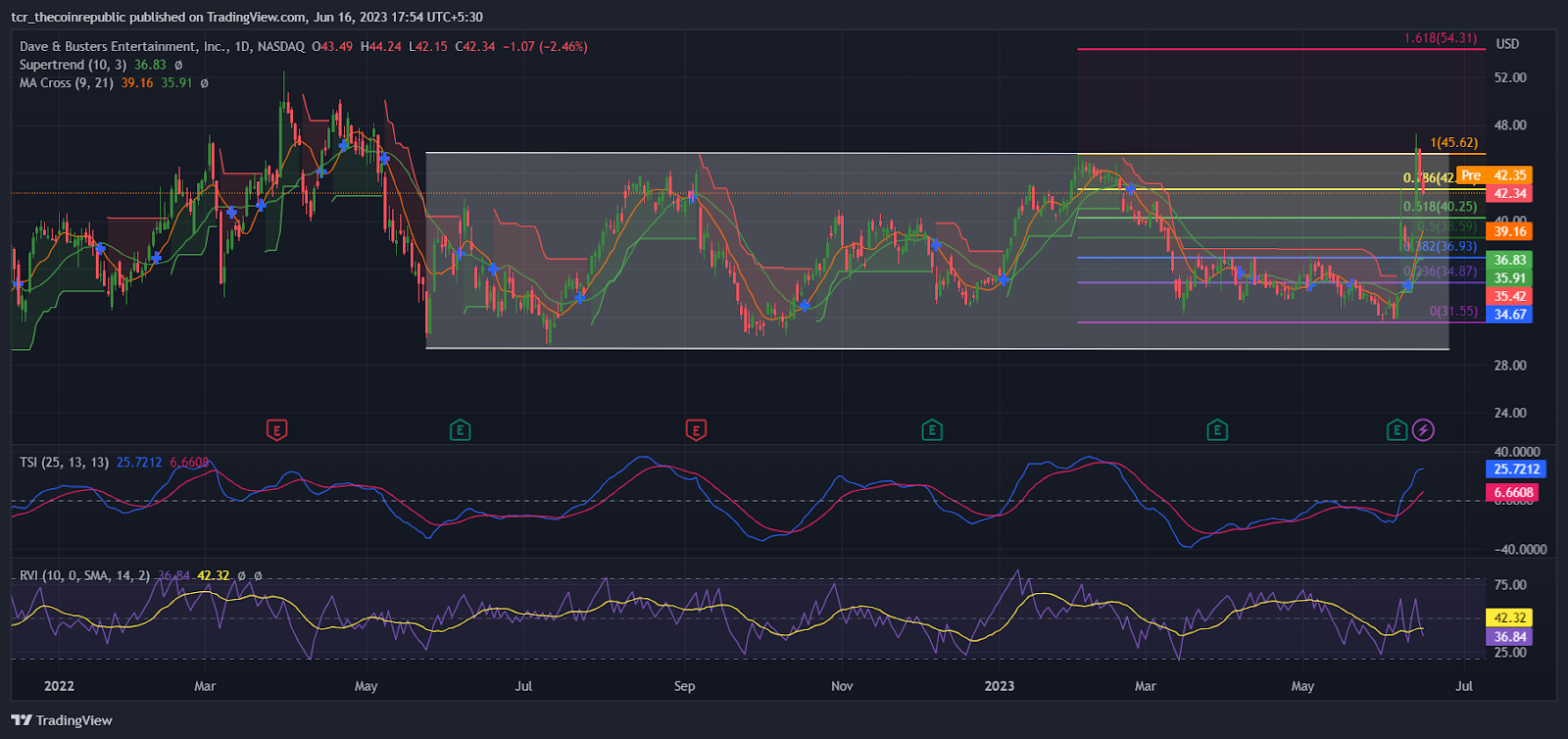Click the green earnings marker beside the lightning icon
Screen dimensions: 1568x739
click(x=1397, y=429)
